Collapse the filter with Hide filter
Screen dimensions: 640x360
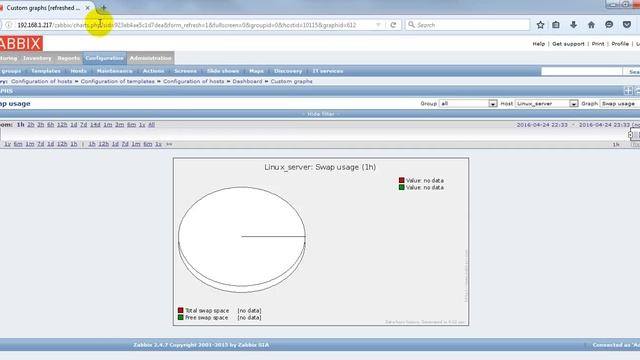click(321, 114)
